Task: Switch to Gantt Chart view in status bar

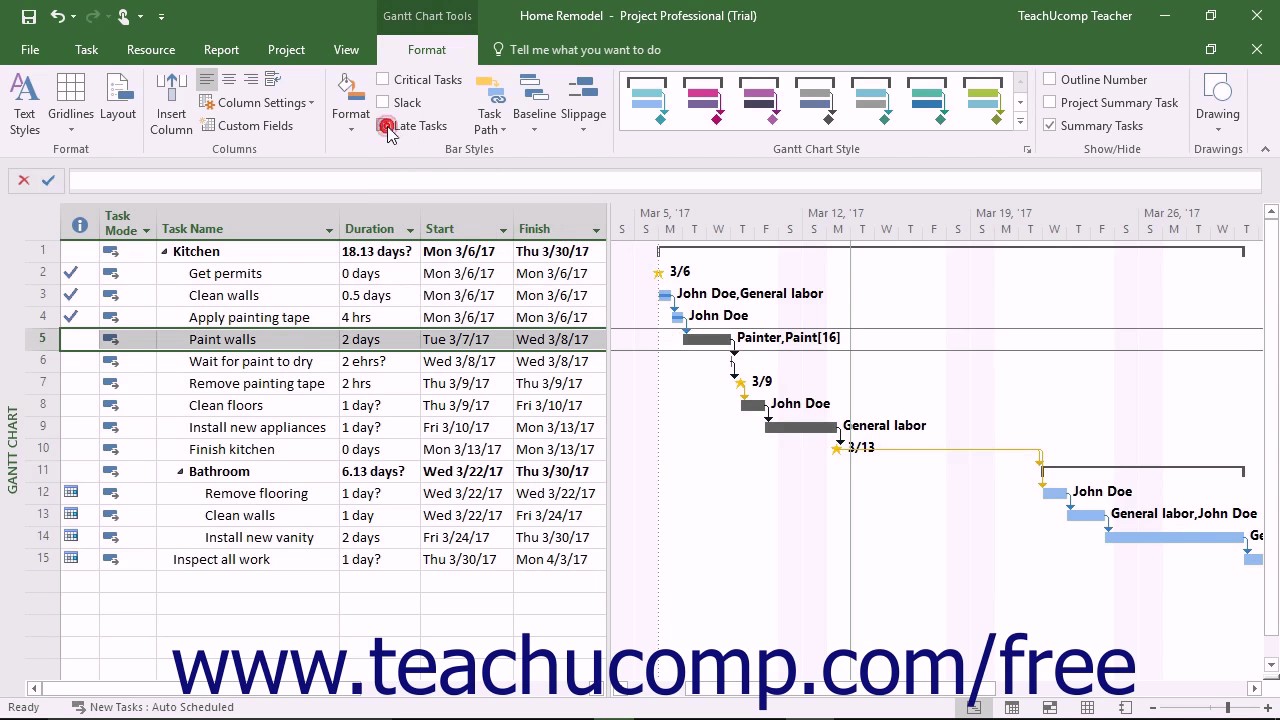Action: 973,707
